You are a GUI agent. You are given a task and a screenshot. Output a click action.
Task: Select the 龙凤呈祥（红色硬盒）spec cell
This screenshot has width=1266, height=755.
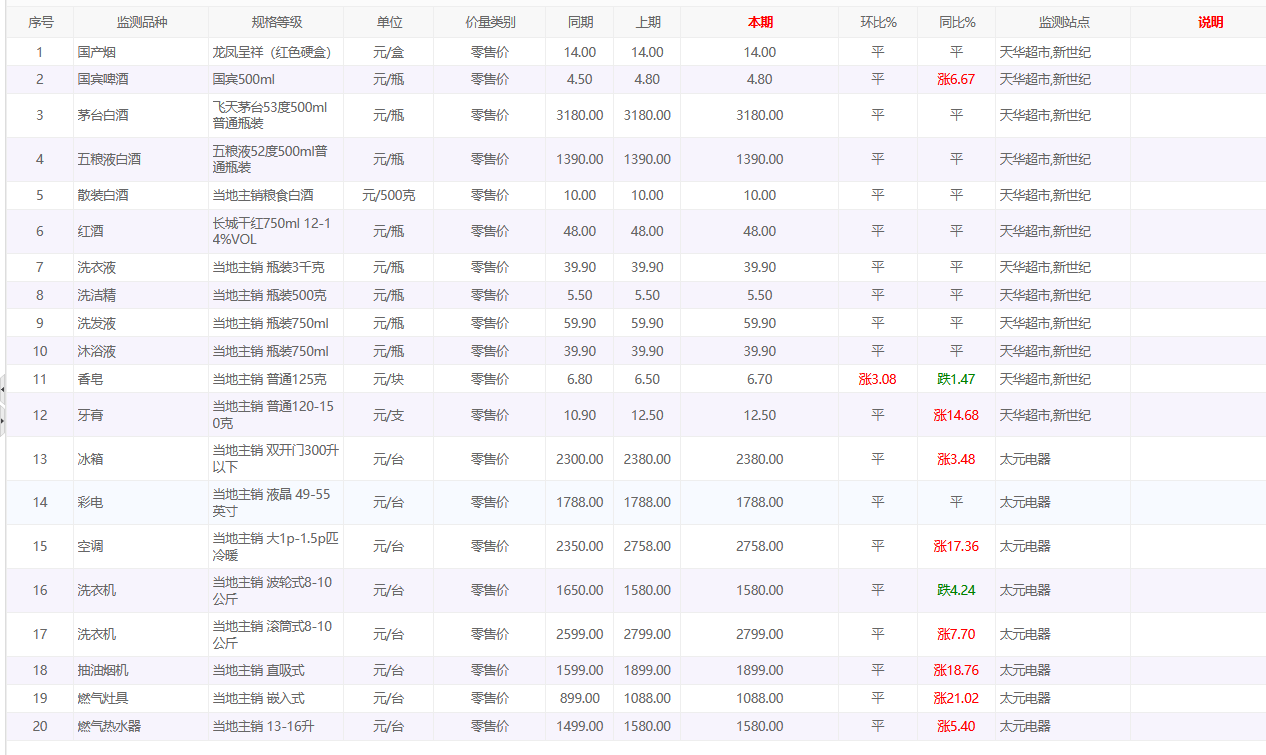pyautogui.click(x=276, y=52)
